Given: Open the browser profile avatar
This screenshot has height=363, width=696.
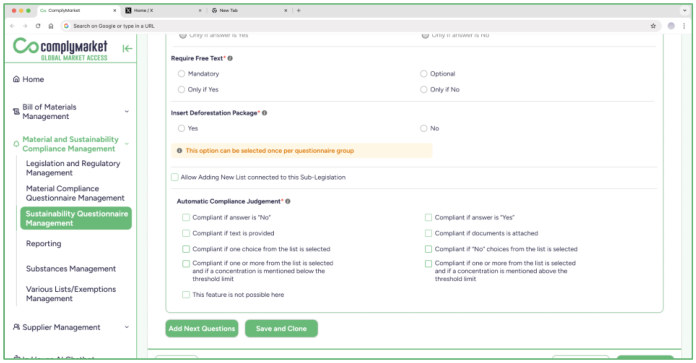Looking at the screenshot, I should coord(671,26).
